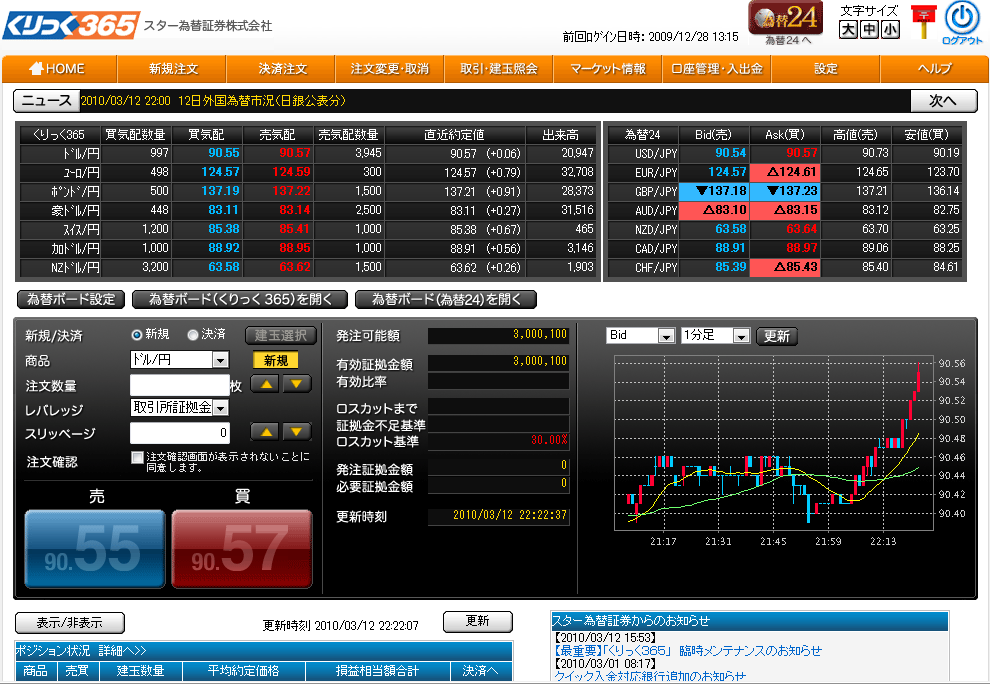Select the 新規 radio button
The image size is (990, 684).
coord(136,335)
